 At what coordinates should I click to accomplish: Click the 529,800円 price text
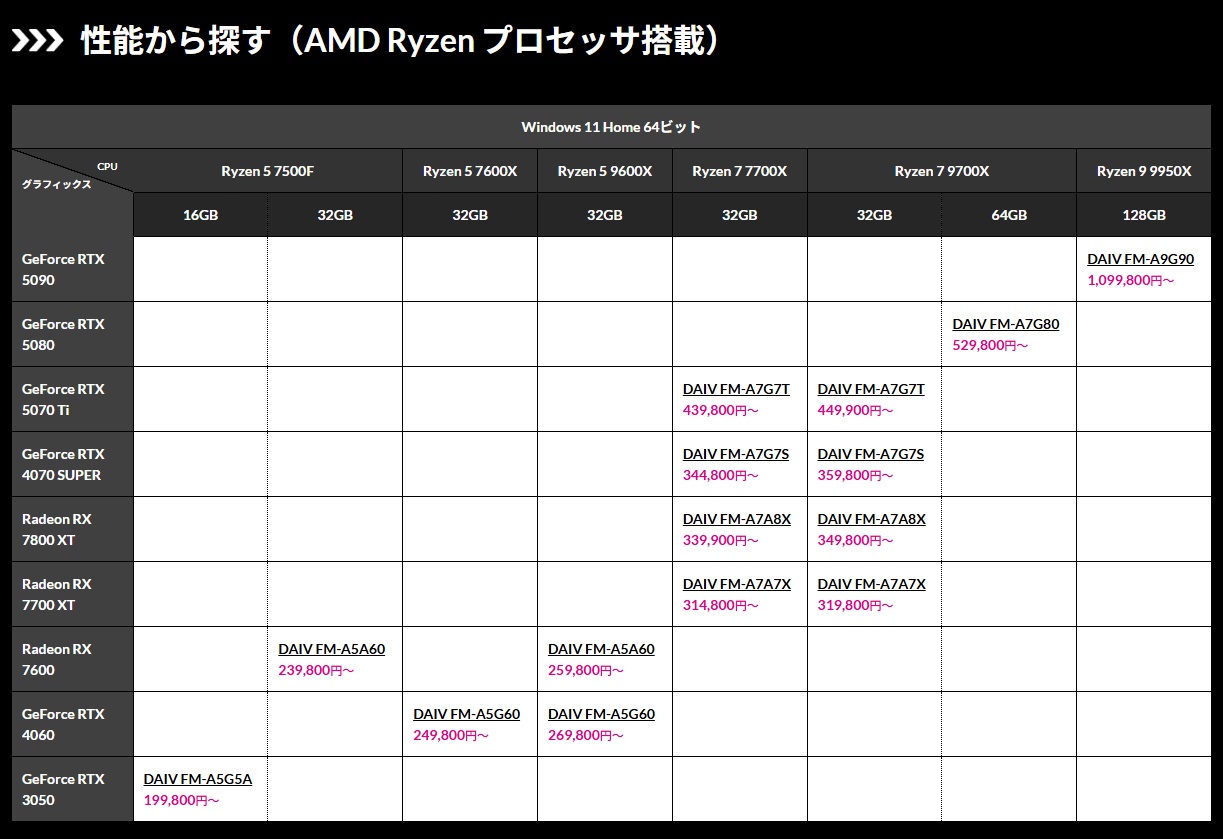click(990, 346)
